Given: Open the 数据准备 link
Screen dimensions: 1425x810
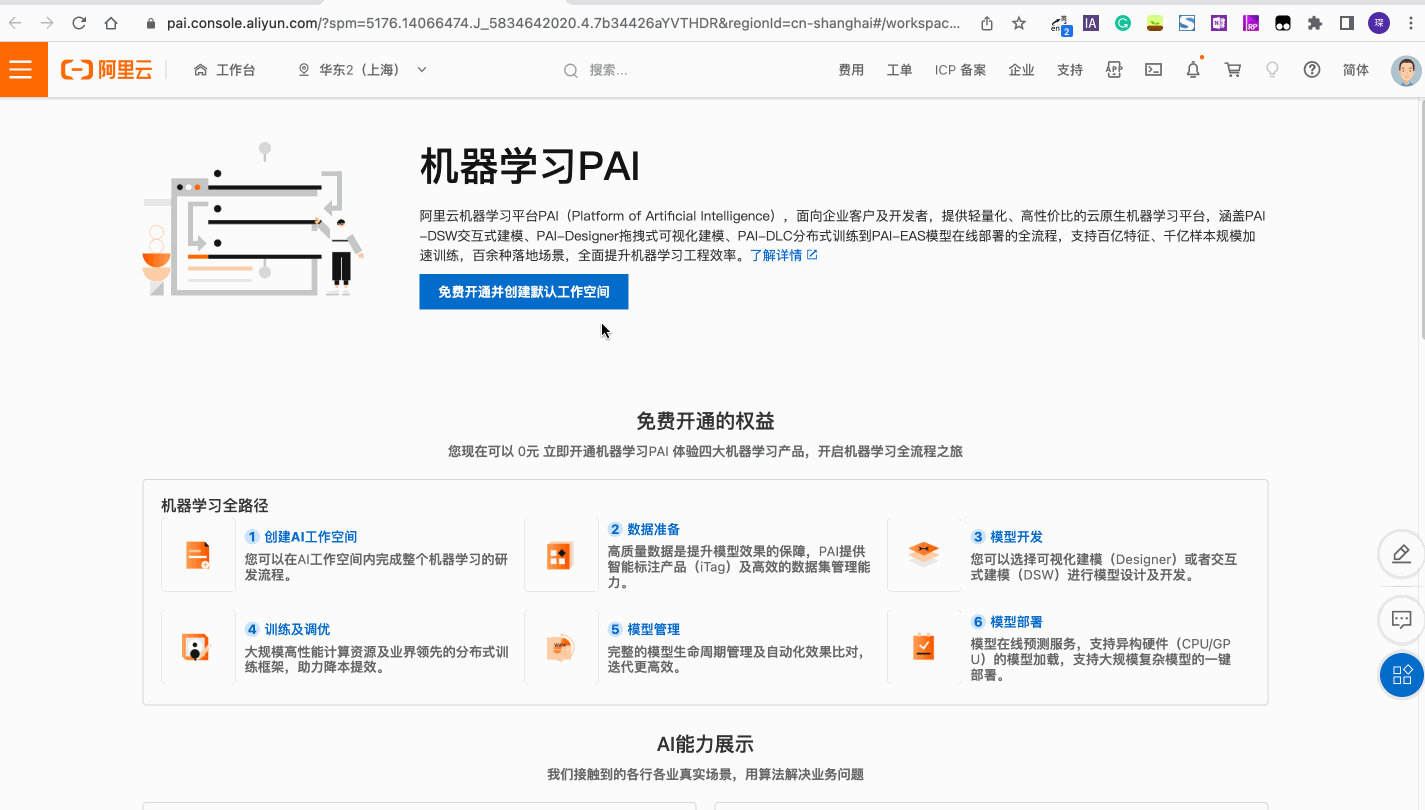Looking at the screenshot, I should 654,529.
